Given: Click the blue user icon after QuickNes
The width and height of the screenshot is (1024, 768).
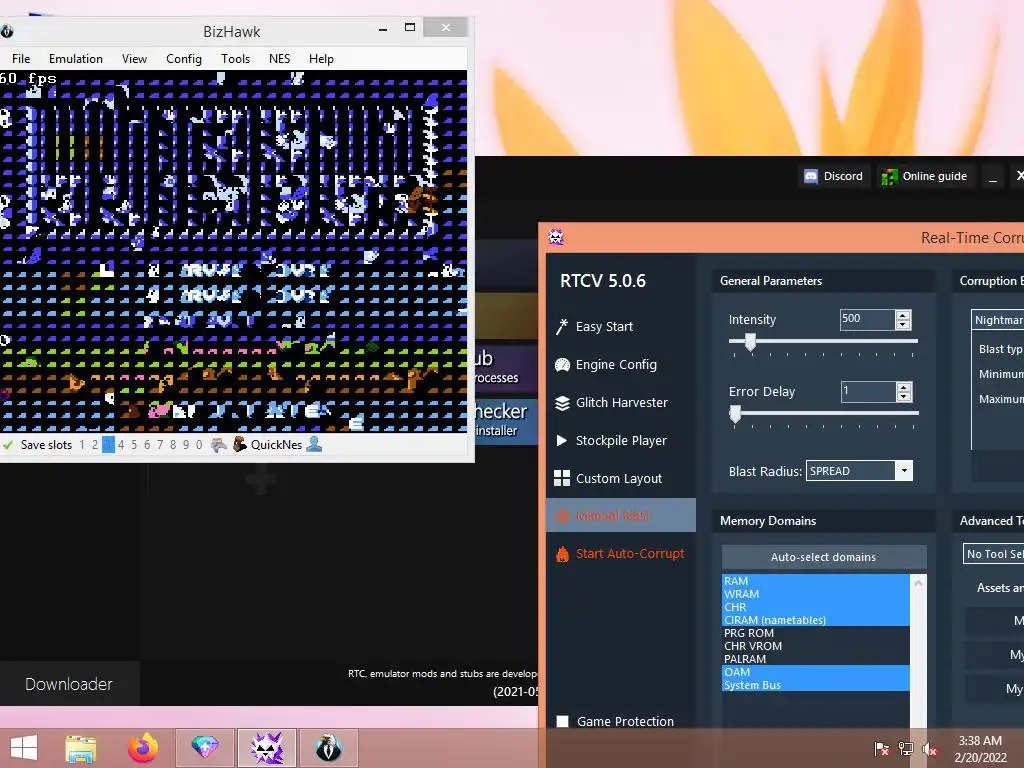Looking at the screenshot, I should tap(314, 444).
